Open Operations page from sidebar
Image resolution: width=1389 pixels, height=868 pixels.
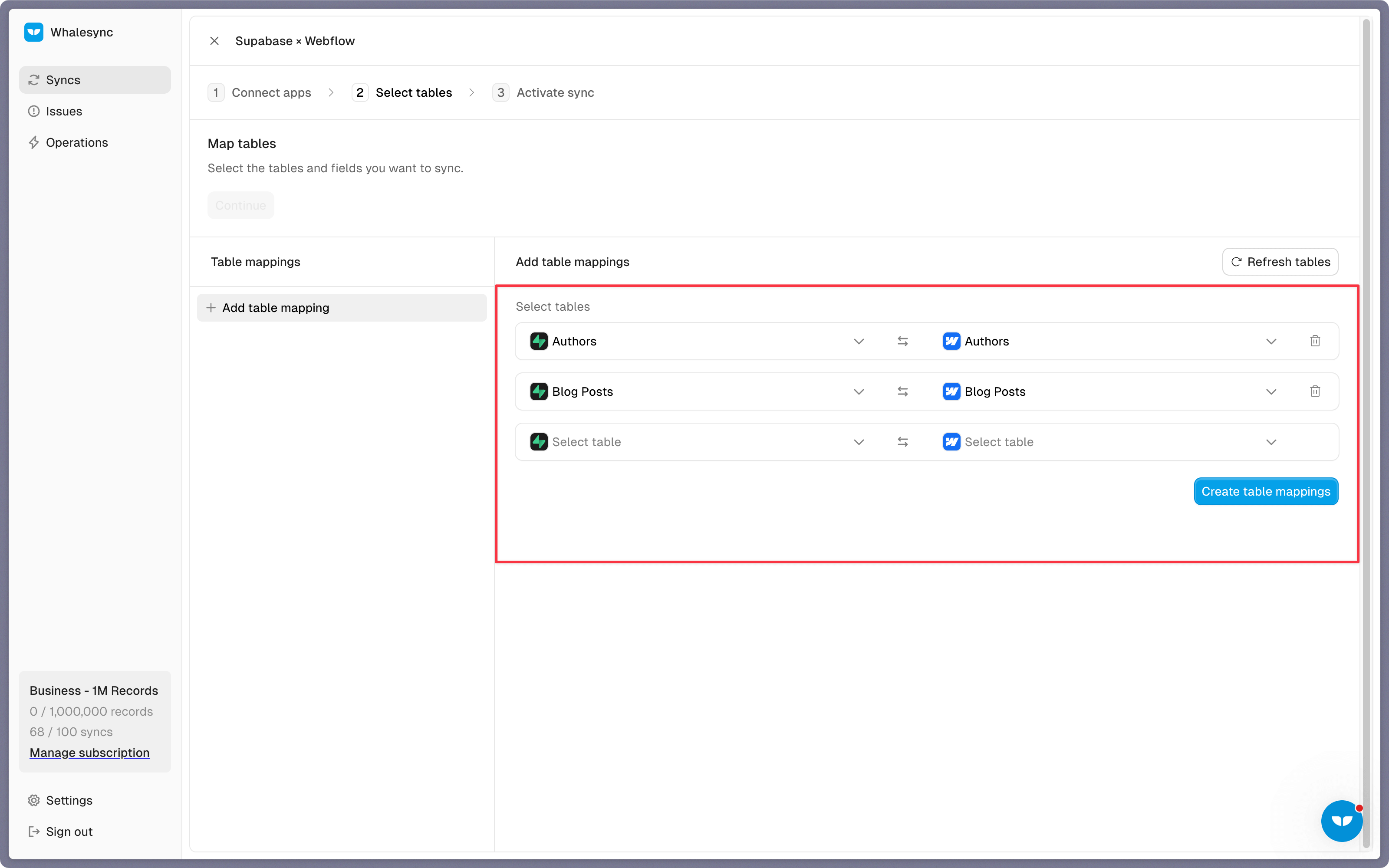coord(76,142)
